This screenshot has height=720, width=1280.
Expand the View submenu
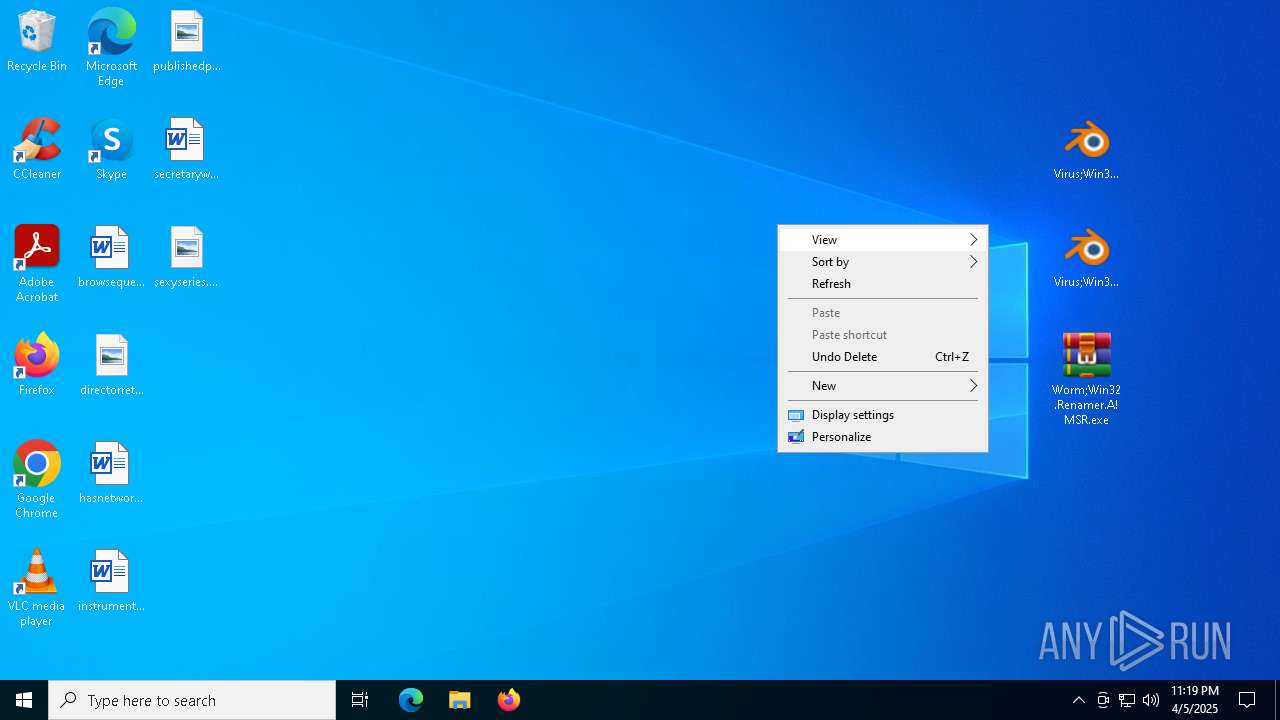(883, 240)
